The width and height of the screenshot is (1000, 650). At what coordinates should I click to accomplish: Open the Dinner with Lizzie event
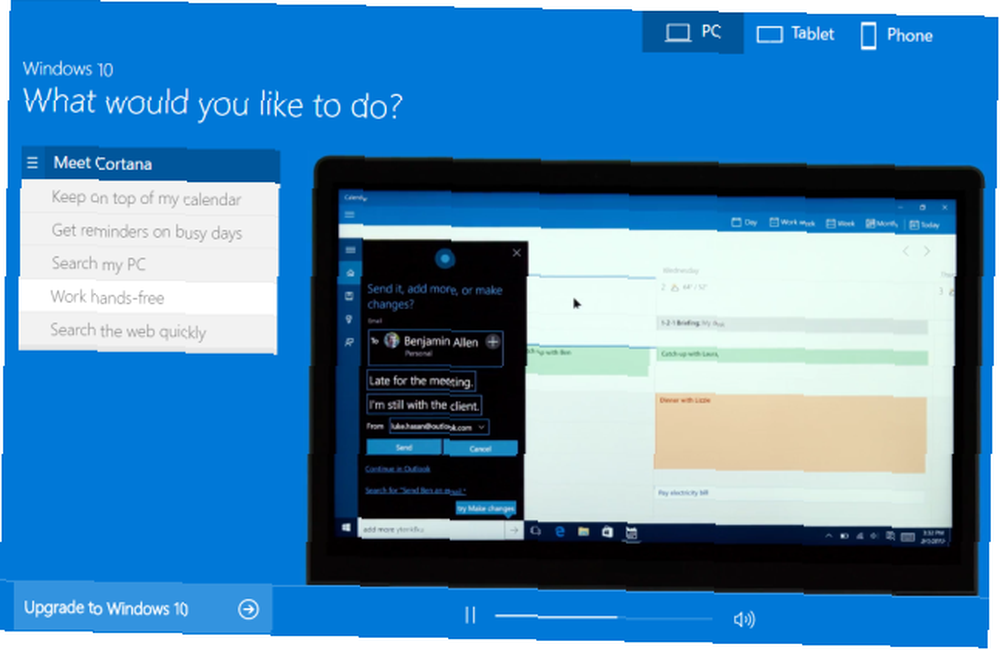point(790,433)
